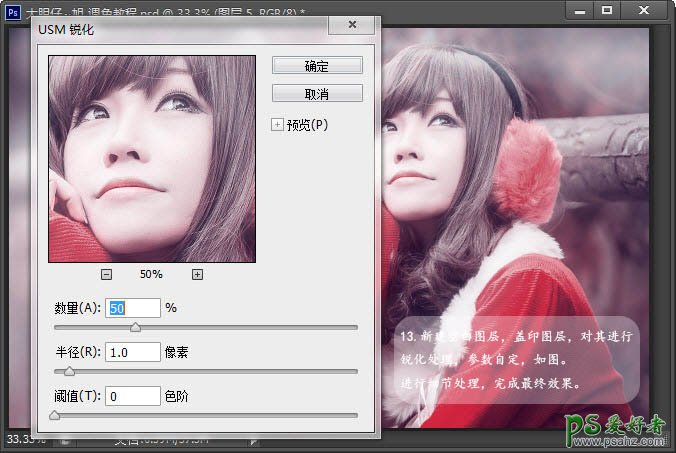676x453 pixels.
Task: Click the sharpen preview thumbnail image
Action: (151, 158)
